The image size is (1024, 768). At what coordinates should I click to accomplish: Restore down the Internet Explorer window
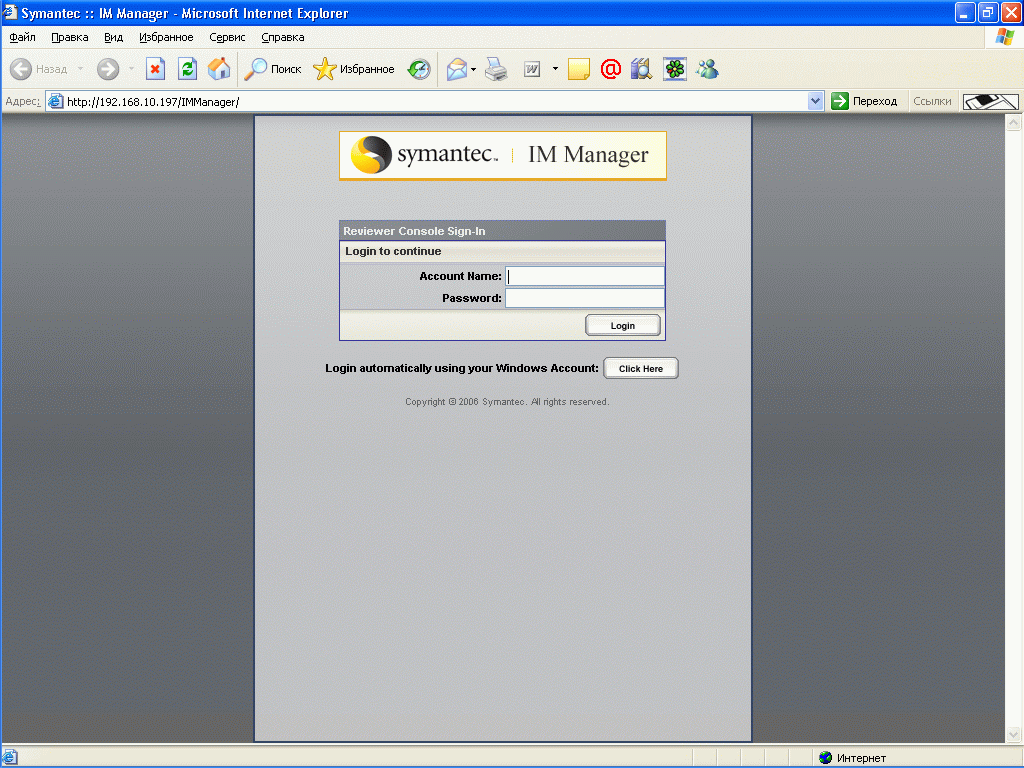pyautogui.click(x=988, y=12)
